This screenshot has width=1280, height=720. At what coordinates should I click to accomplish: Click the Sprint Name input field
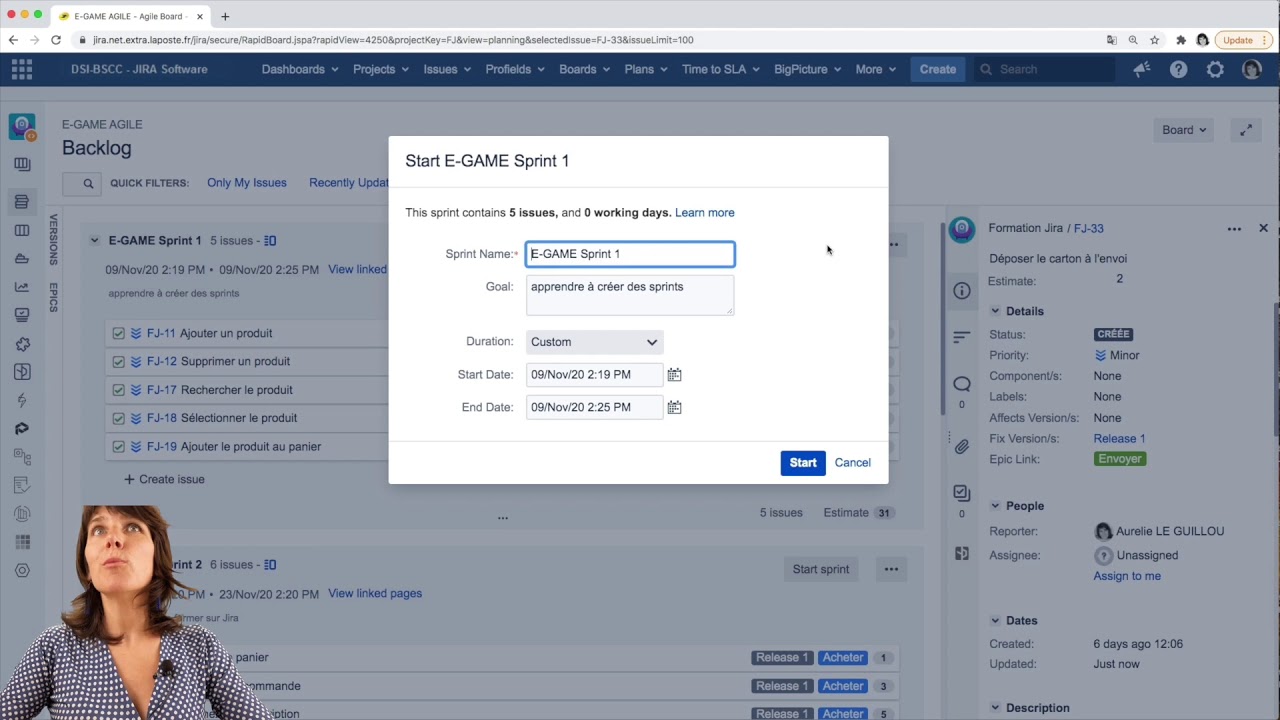tap(630, 254)
